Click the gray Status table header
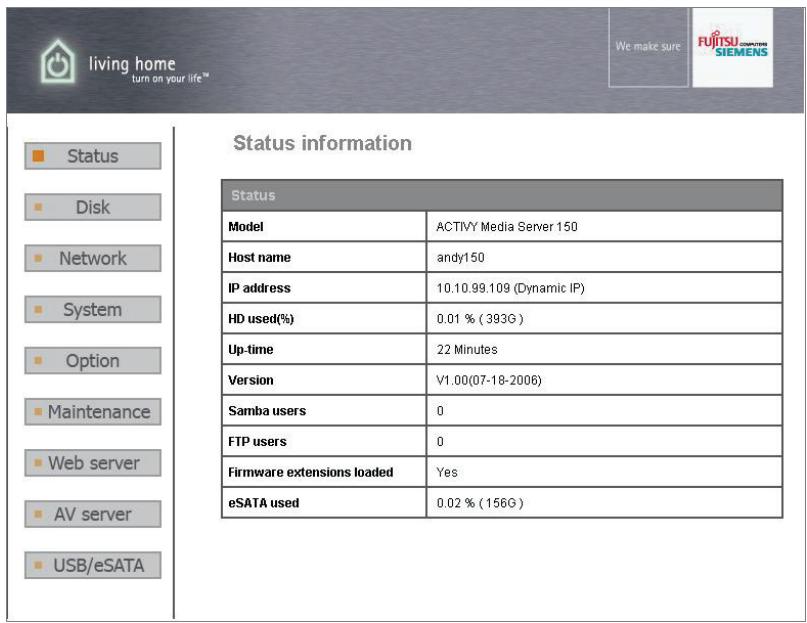The image size is (807, 623). (x=502, y=195)
